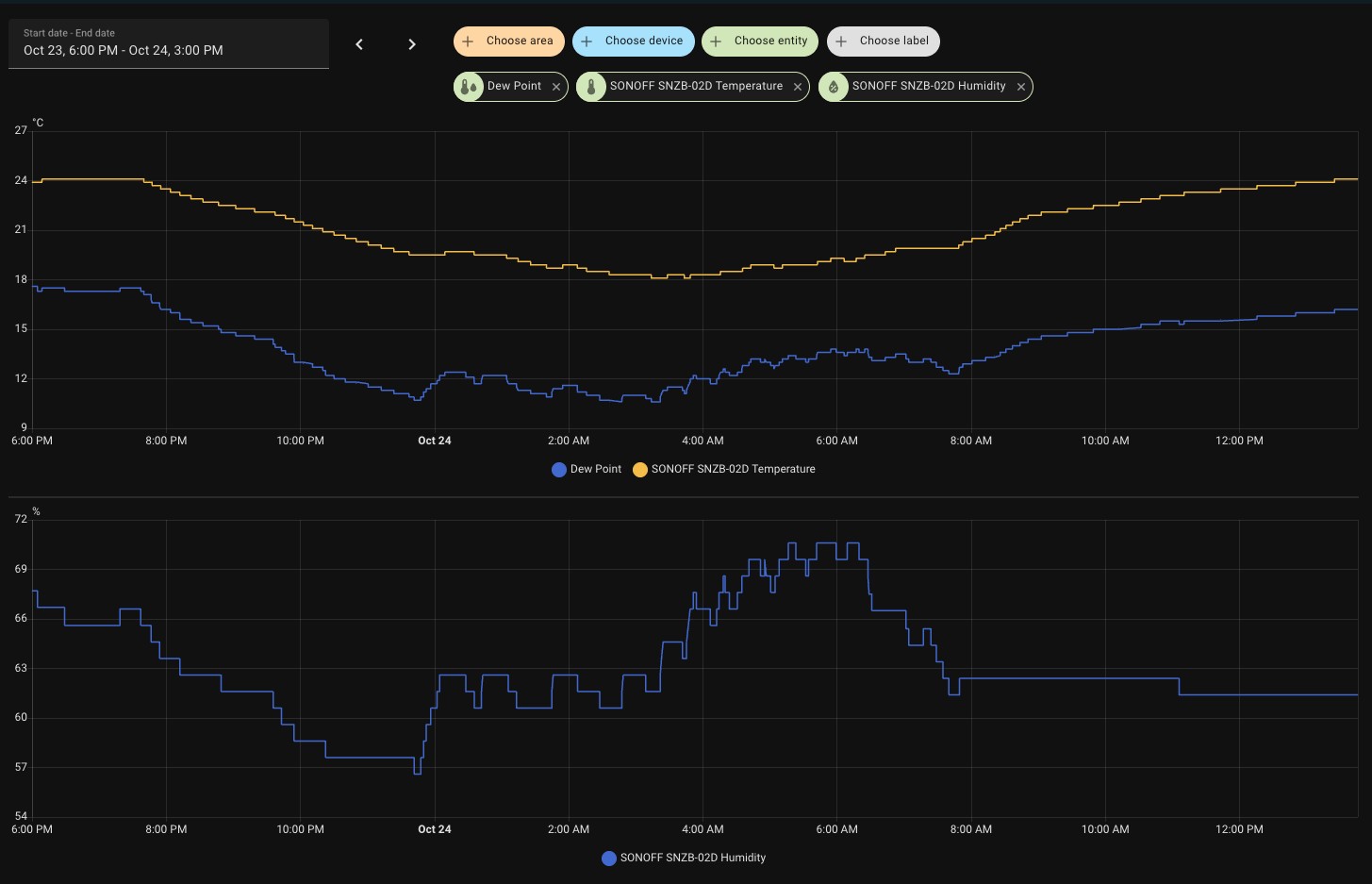Viewport: 1372px width, 884px height.
Task: Open the start and end date field
Action: tap(169, 43)
